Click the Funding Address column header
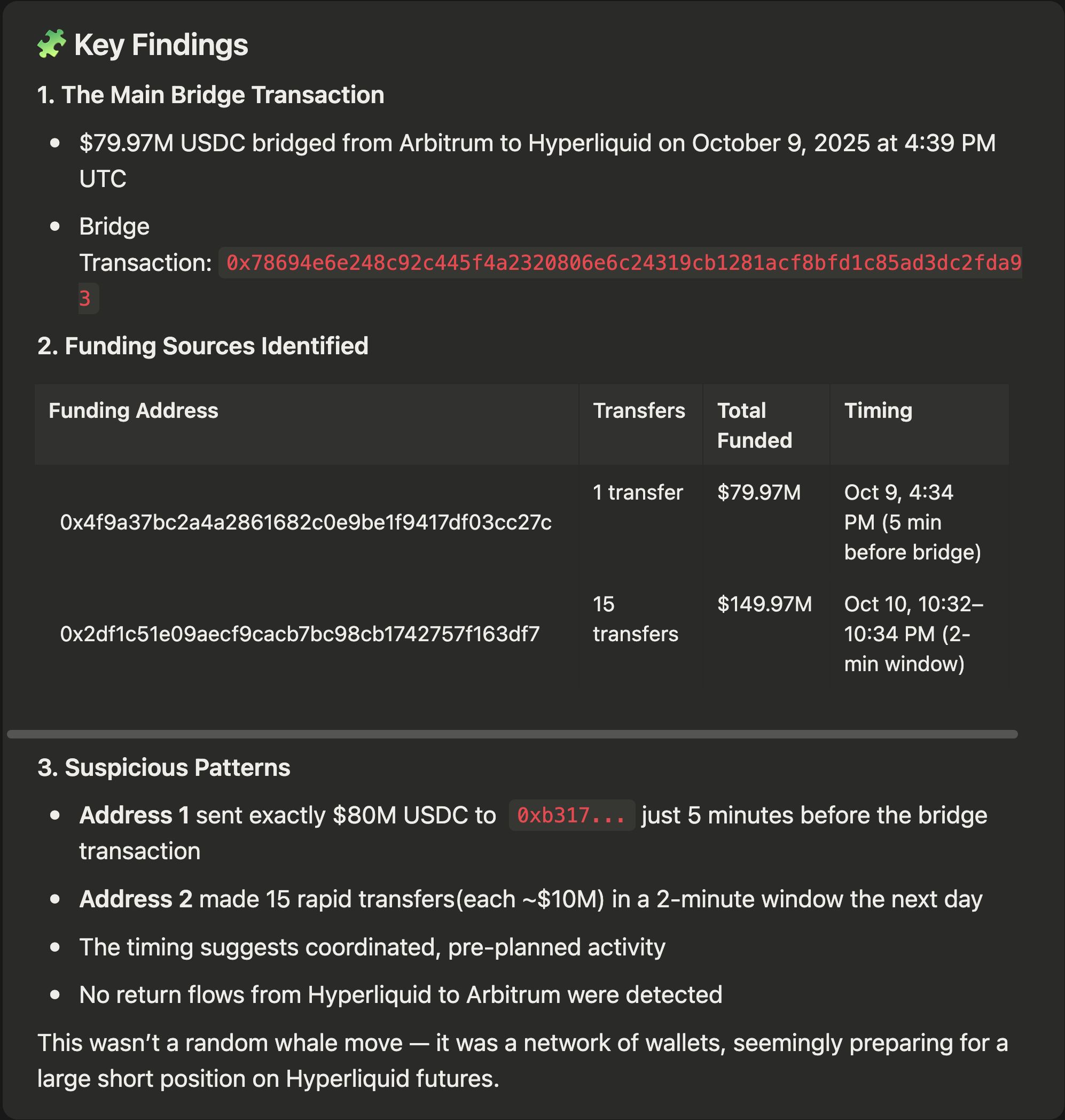 [x=134, y=410]
